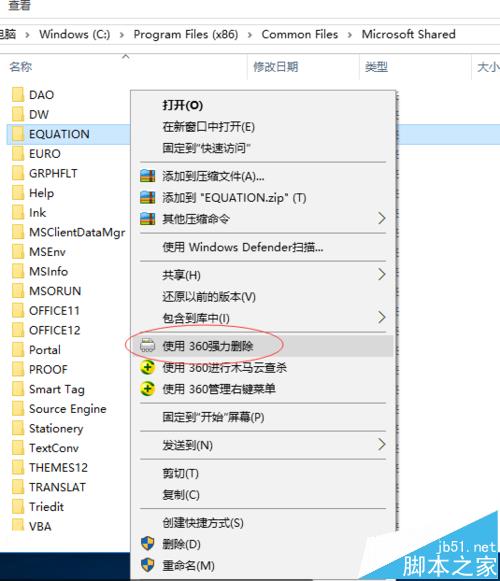The image size is (500, 581).
Task: Click the OFFICE11 folder icon
Action: [x=18, y=311]
